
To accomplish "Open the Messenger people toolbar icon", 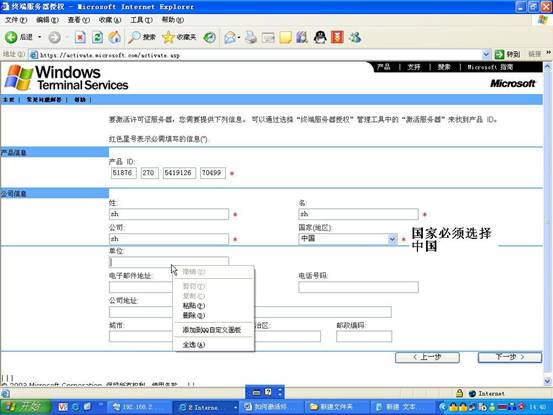I will click(355, 37).
